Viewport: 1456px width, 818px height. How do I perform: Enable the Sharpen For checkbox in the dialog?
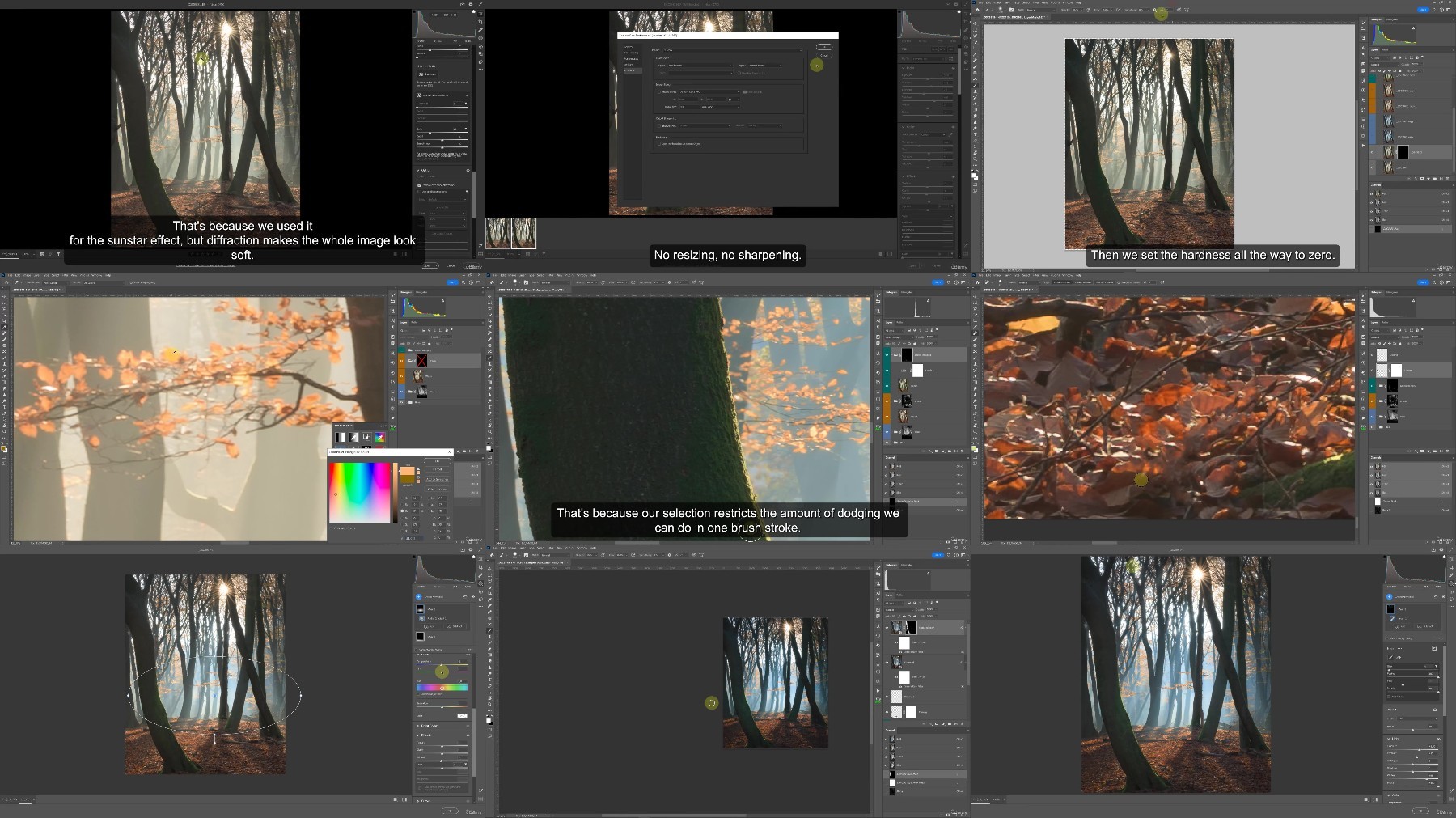click(x=658, y=125)
